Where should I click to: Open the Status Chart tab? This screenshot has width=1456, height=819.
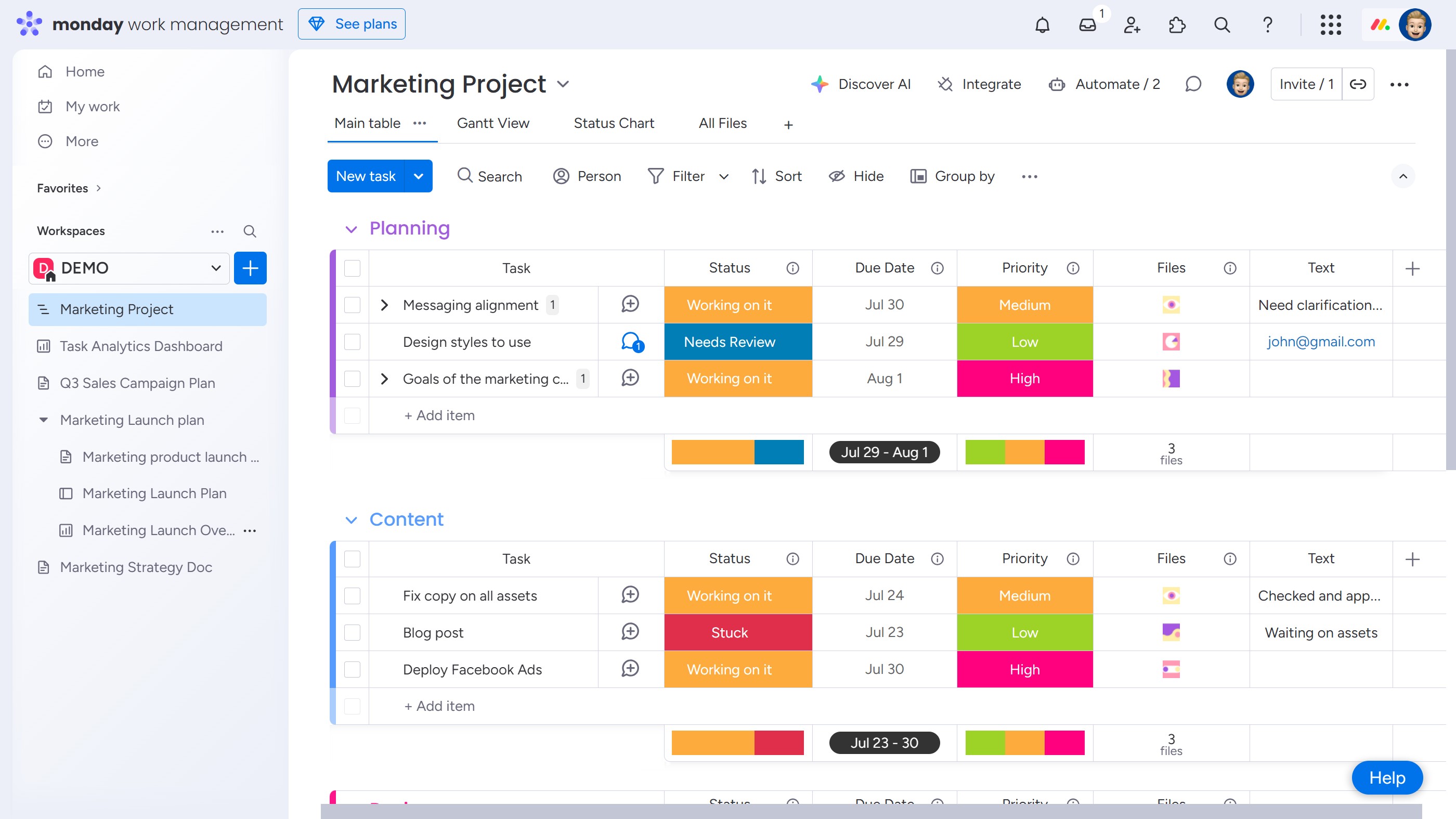pos(614,123)
